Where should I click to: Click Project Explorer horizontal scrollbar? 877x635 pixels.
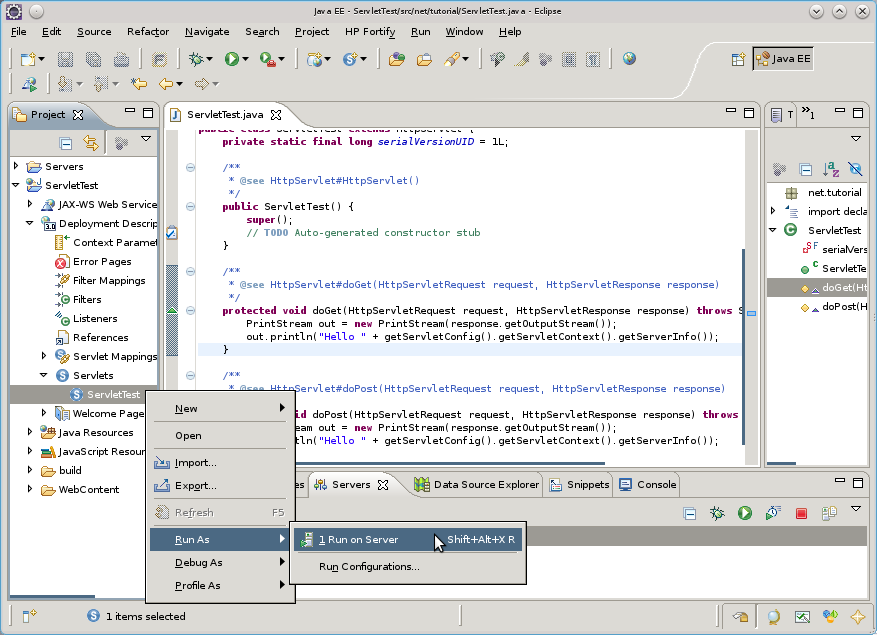click(53, 596)
